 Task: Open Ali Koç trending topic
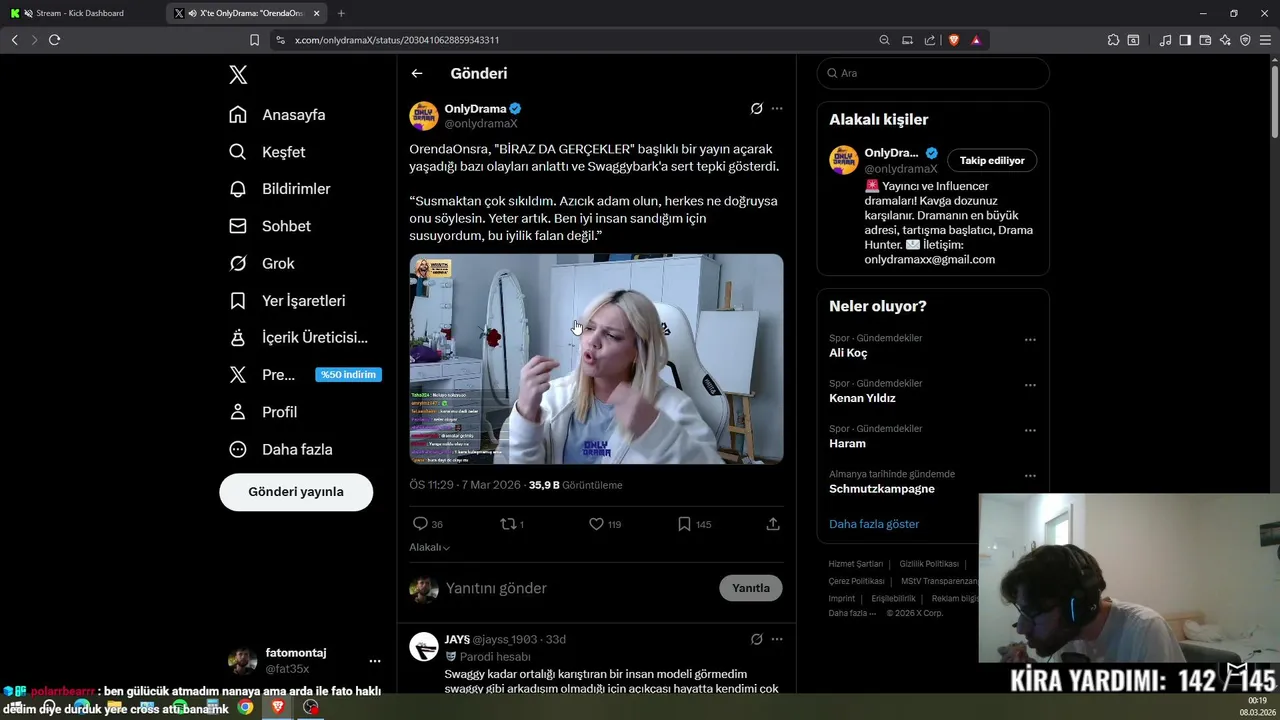click(848, 353)
